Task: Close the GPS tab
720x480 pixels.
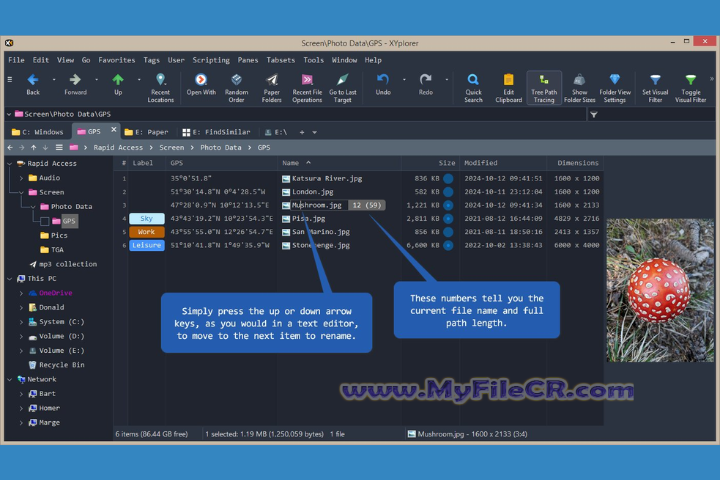Action: [113, 130]
